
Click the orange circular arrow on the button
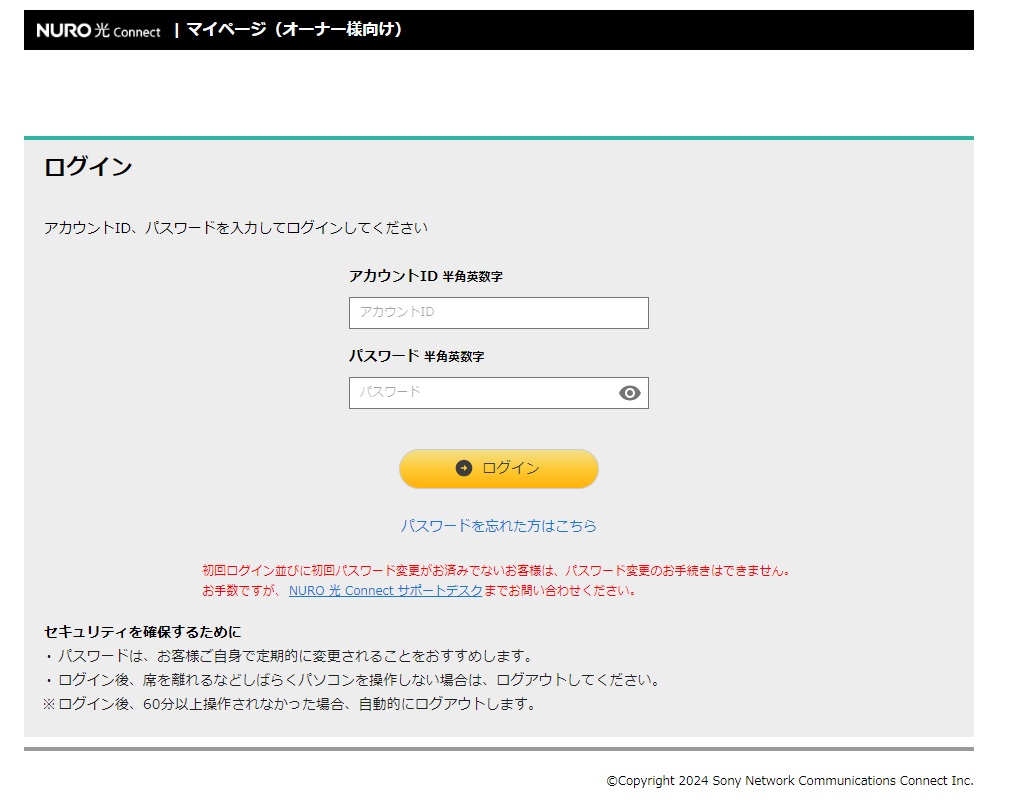[463, 468]
